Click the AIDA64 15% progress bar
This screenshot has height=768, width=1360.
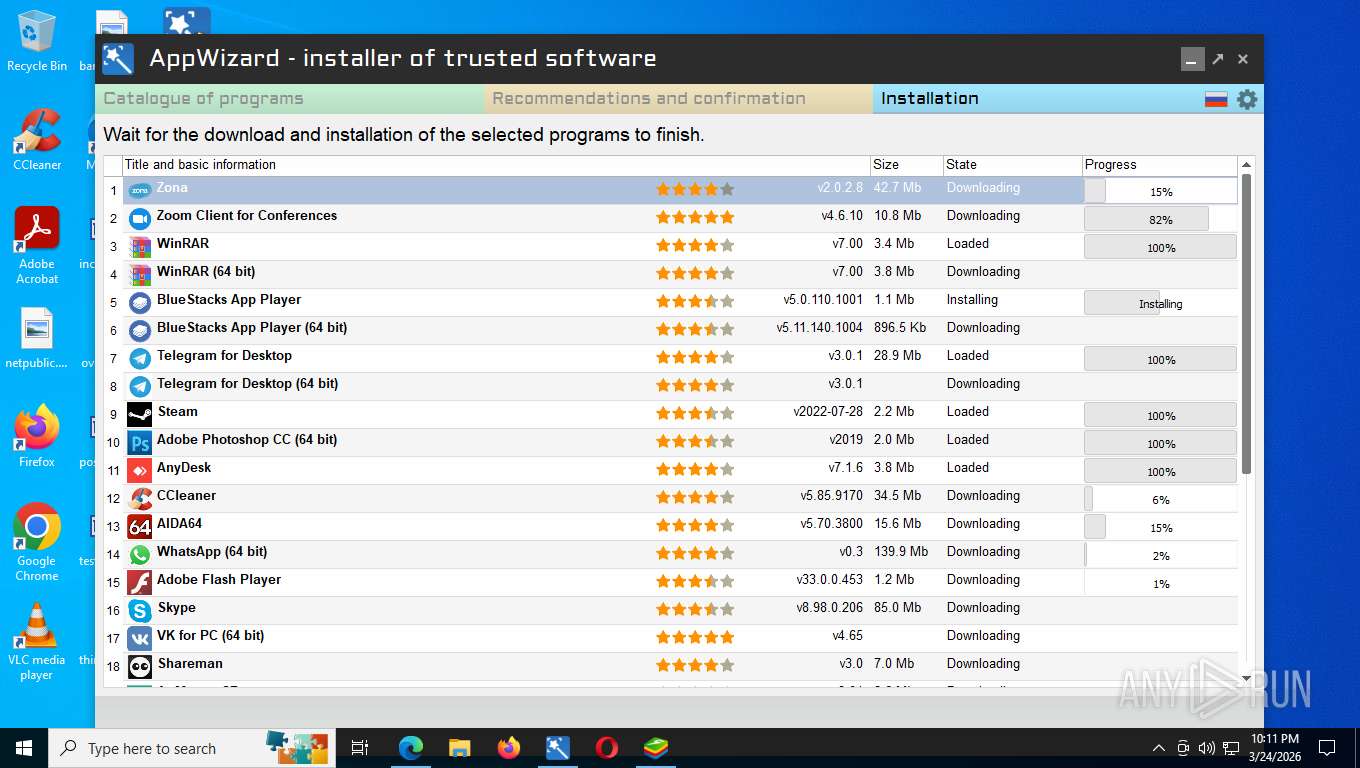pos(1161,527)
